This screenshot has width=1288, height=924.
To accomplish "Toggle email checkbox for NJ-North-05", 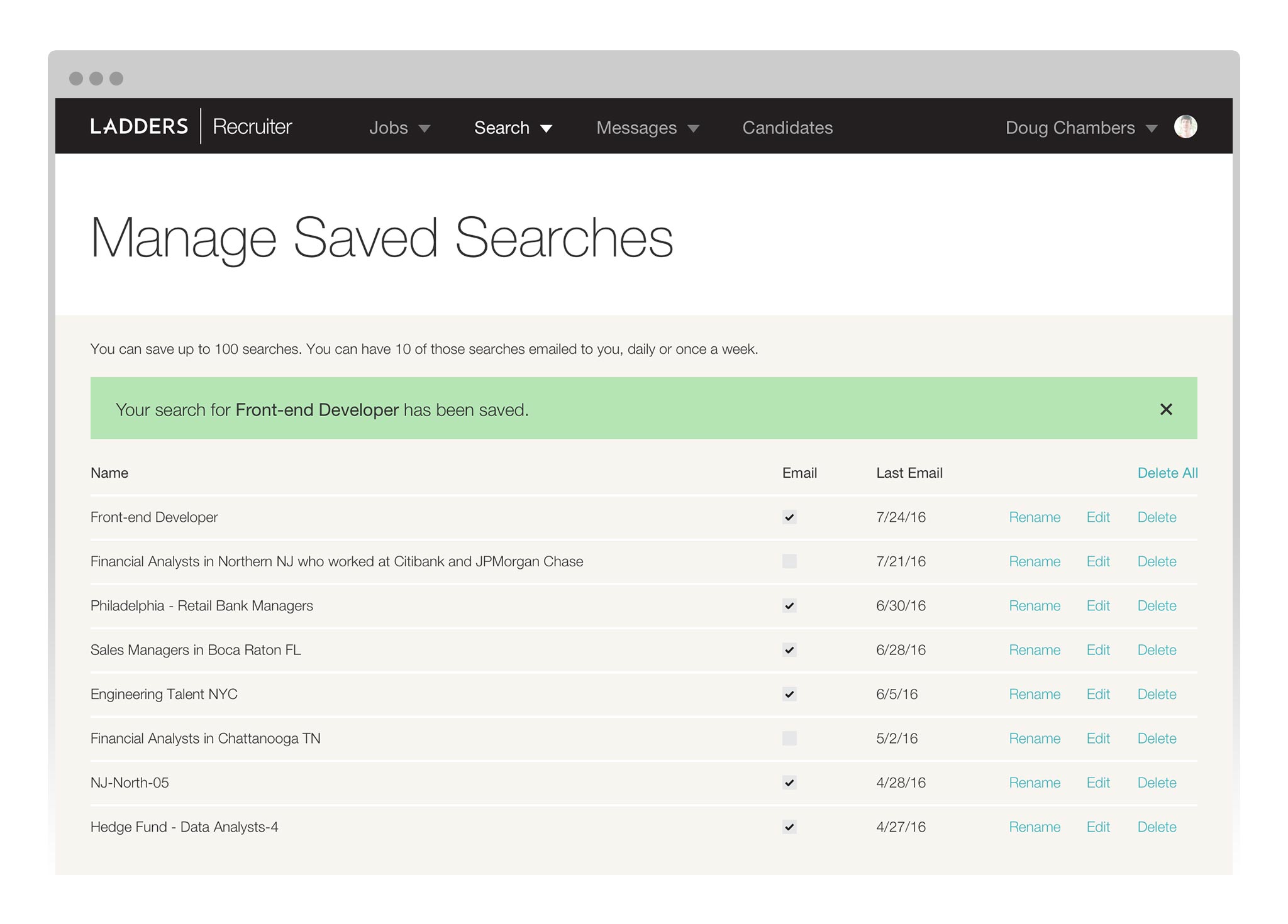I will point(789,783).
